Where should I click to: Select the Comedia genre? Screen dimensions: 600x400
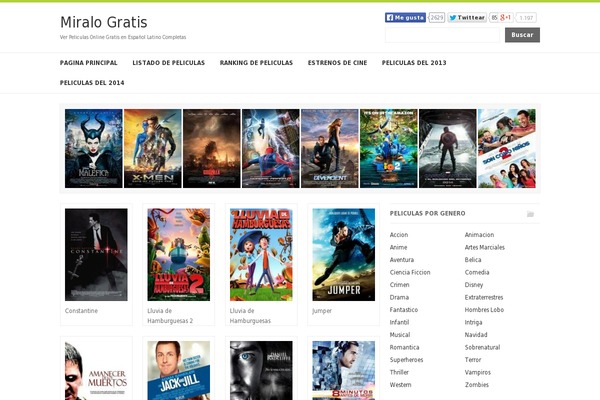[477, 273]
